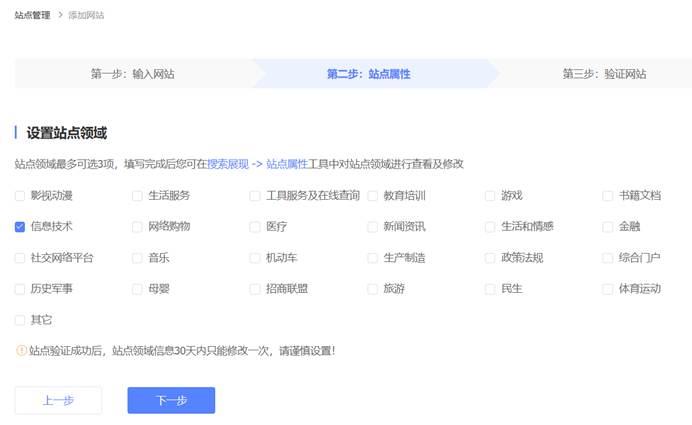The image size is (692, 425).
Task: Click the 下一步 button
Action: click(x=171, y=400)
